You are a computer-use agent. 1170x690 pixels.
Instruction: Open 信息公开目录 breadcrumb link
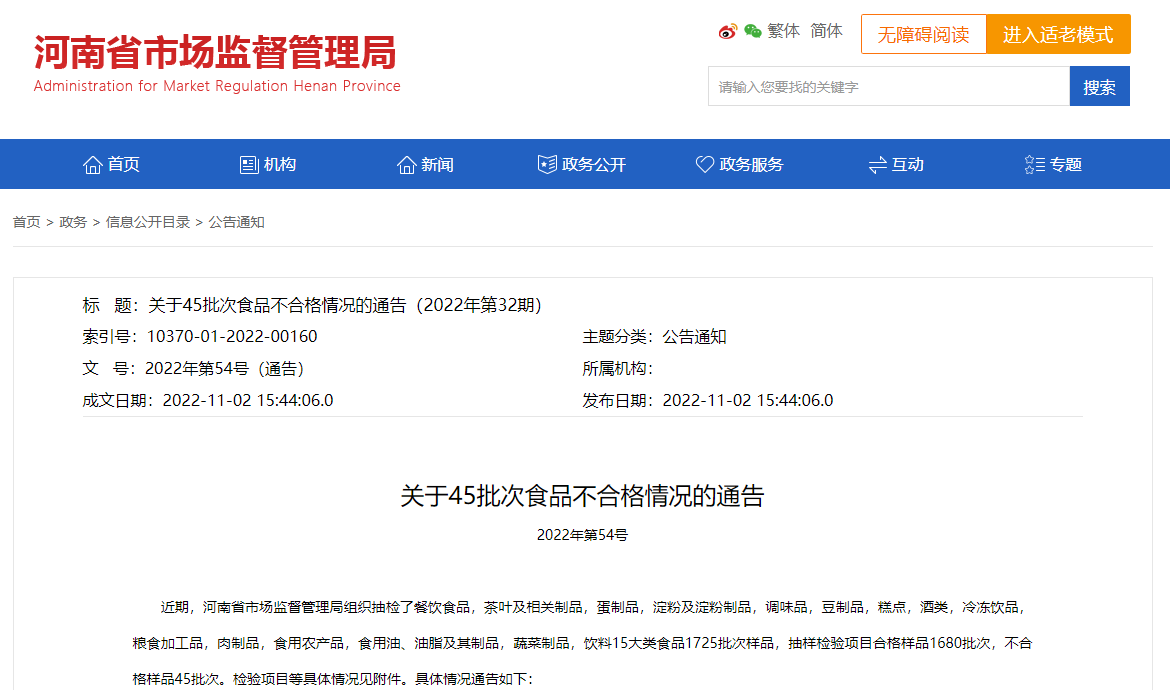click(148, 222)
